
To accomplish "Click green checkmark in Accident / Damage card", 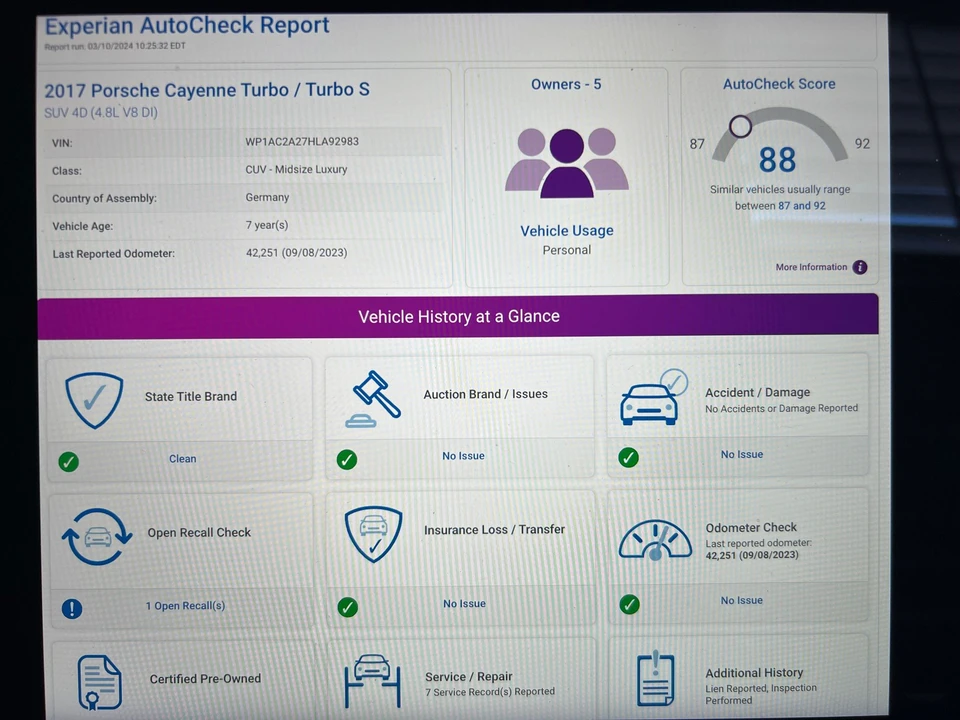I will (x=629, y=457).
